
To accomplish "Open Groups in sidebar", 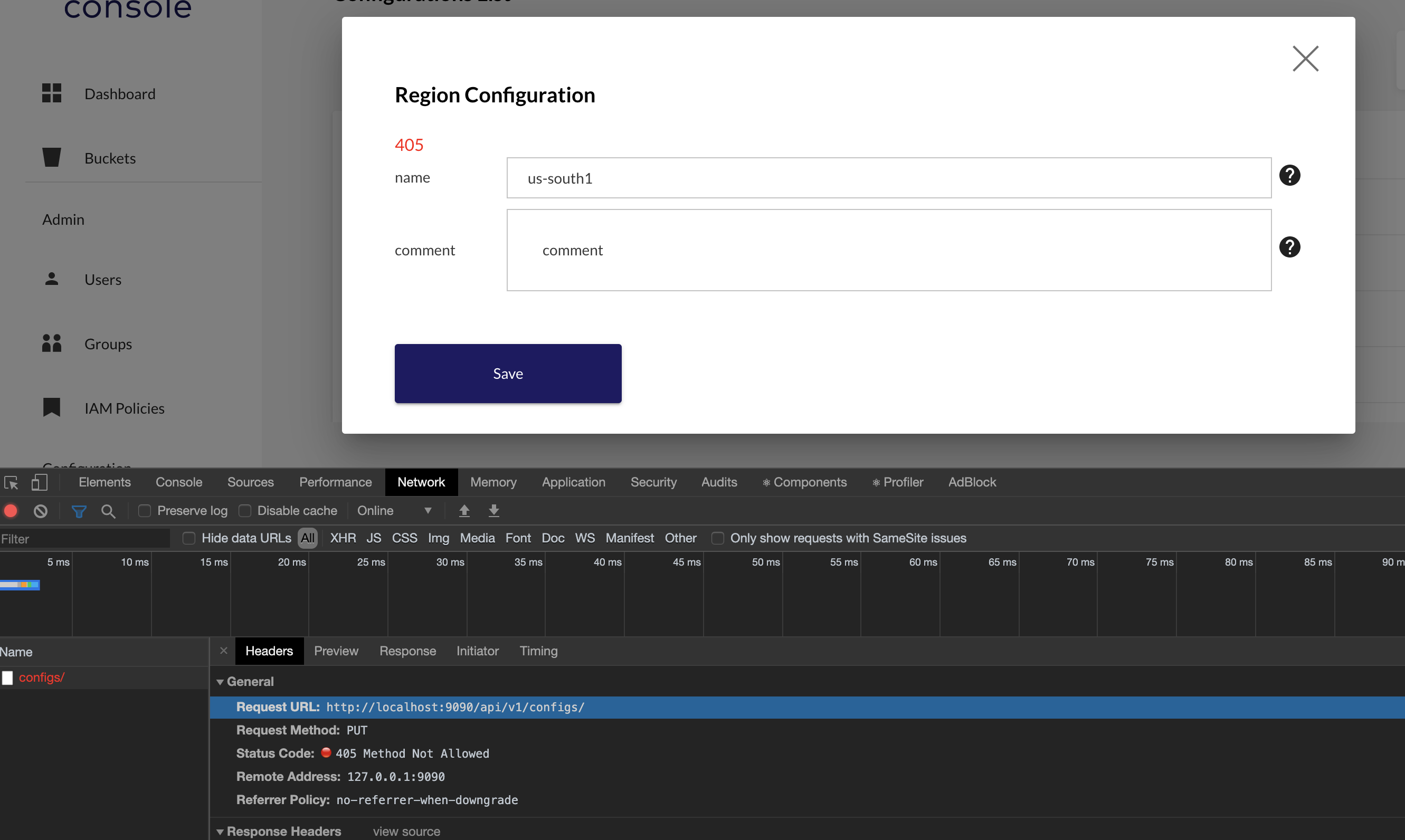I will pyautogui.click(x=108, y=344).
